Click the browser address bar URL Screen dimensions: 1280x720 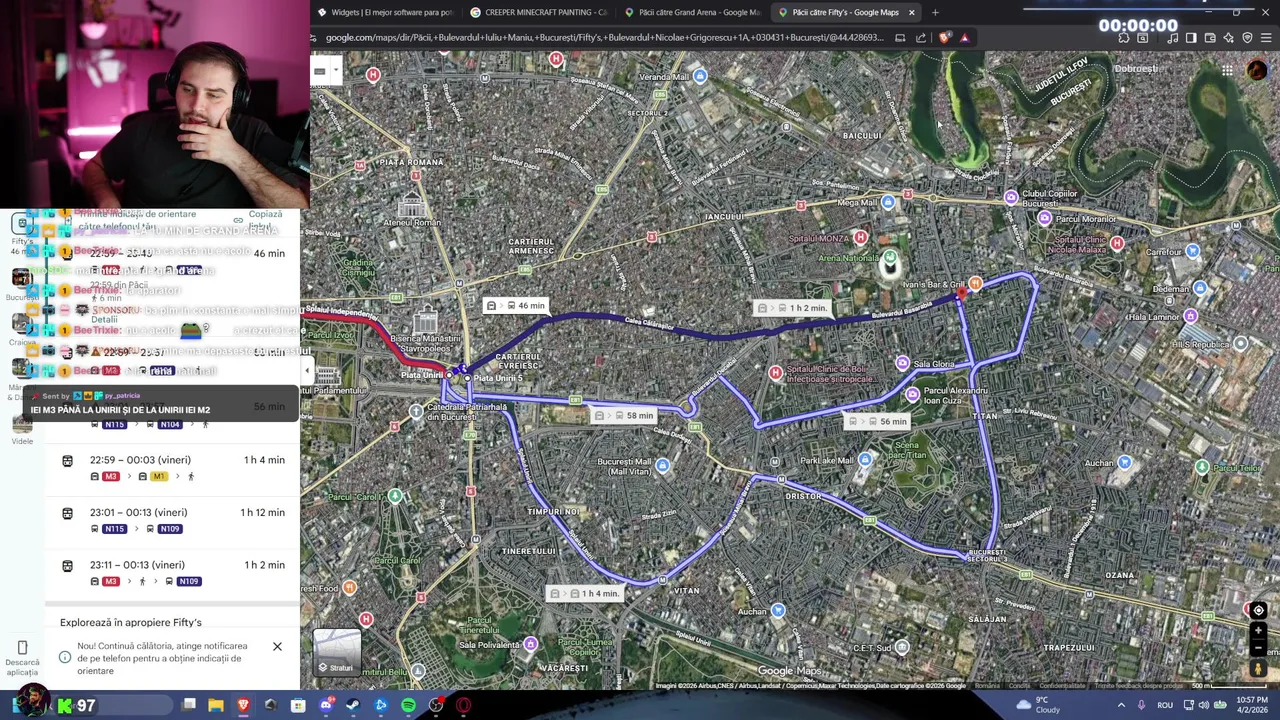click(x=604, y=38)
